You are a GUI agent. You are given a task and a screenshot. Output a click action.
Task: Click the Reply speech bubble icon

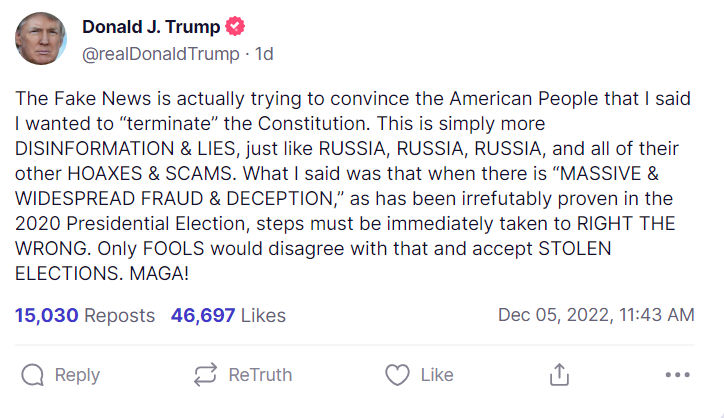[x=33, y=375]
